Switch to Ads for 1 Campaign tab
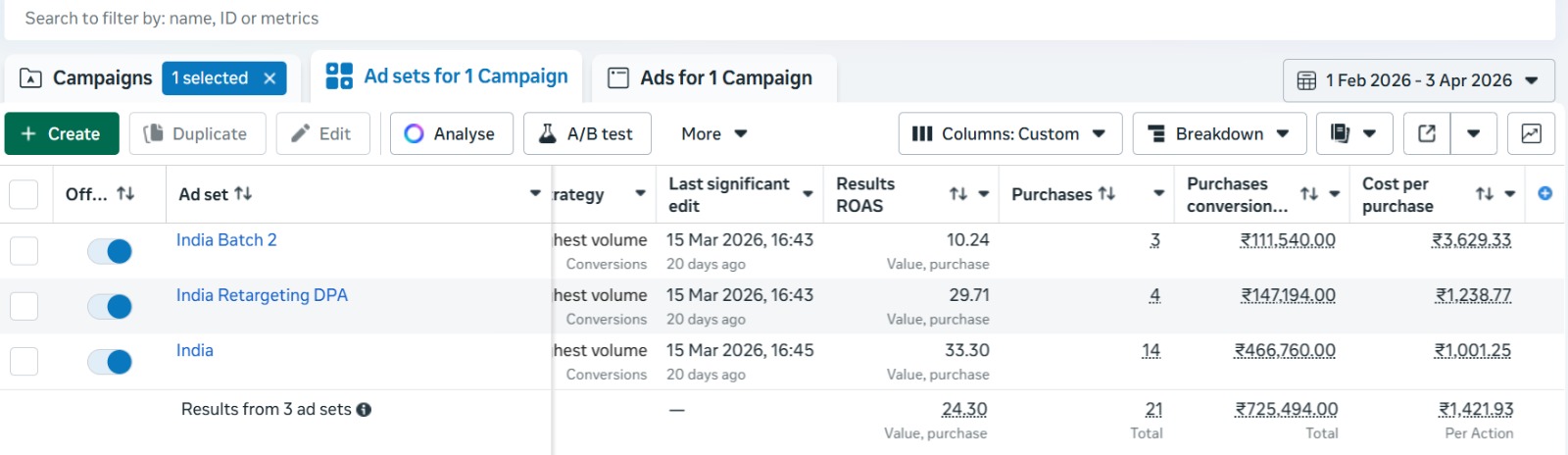1568x455 pixels. coord(712,78)
